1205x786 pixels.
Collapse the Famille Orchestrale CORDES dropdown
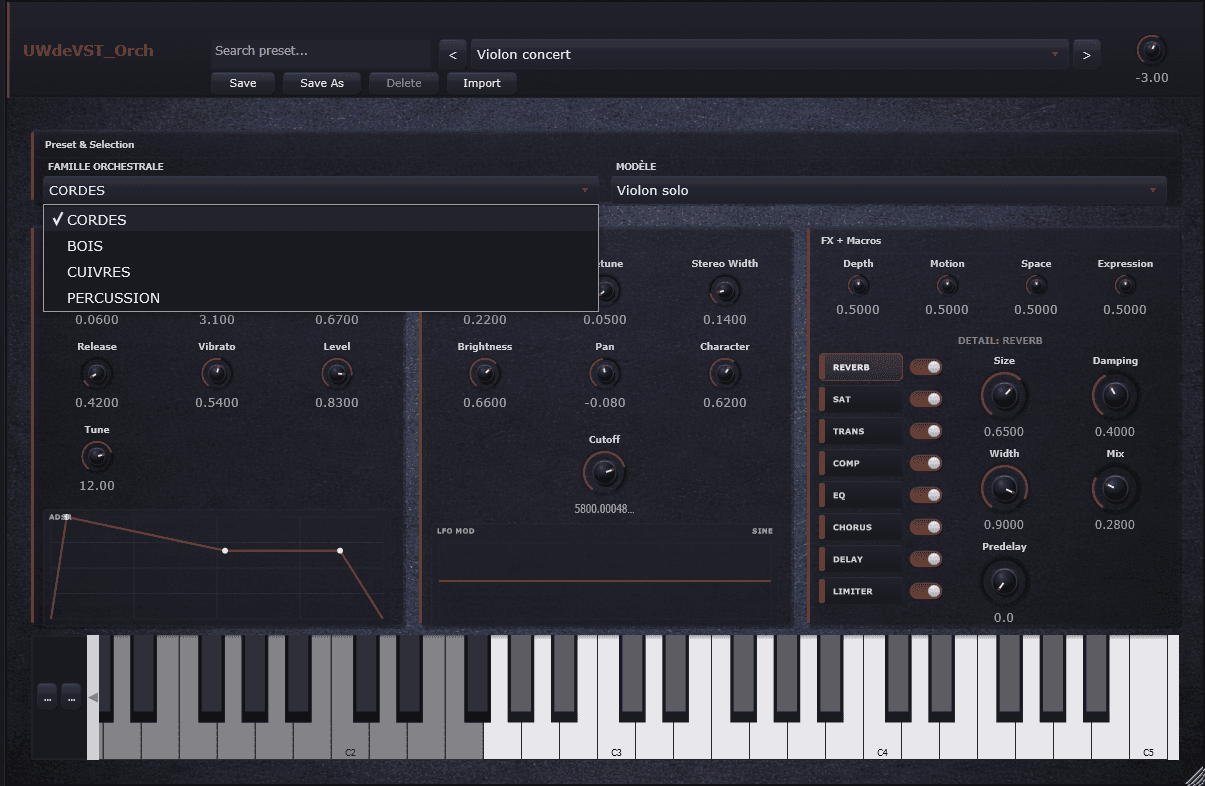[x=320, y=190]
